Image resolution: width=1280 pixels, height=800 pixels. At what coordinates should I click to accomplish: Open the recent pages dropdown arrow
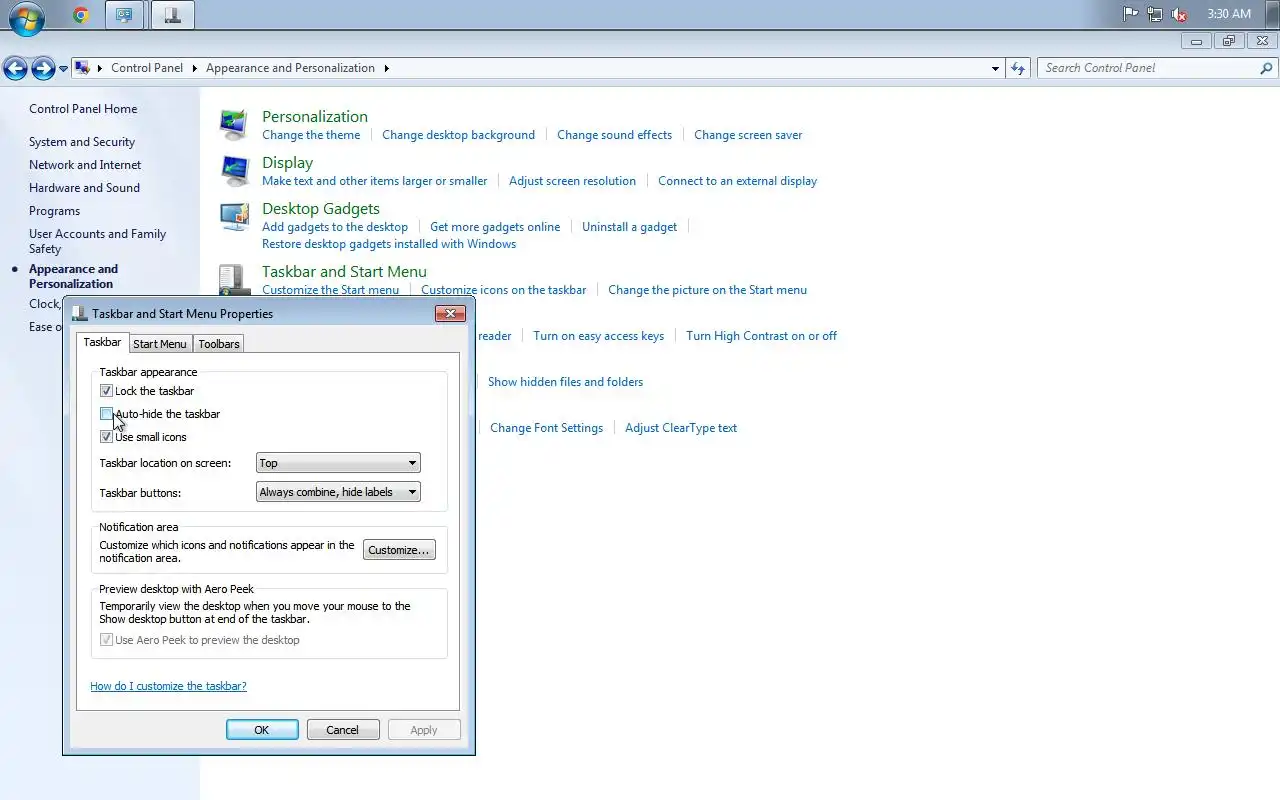[63, 69]
